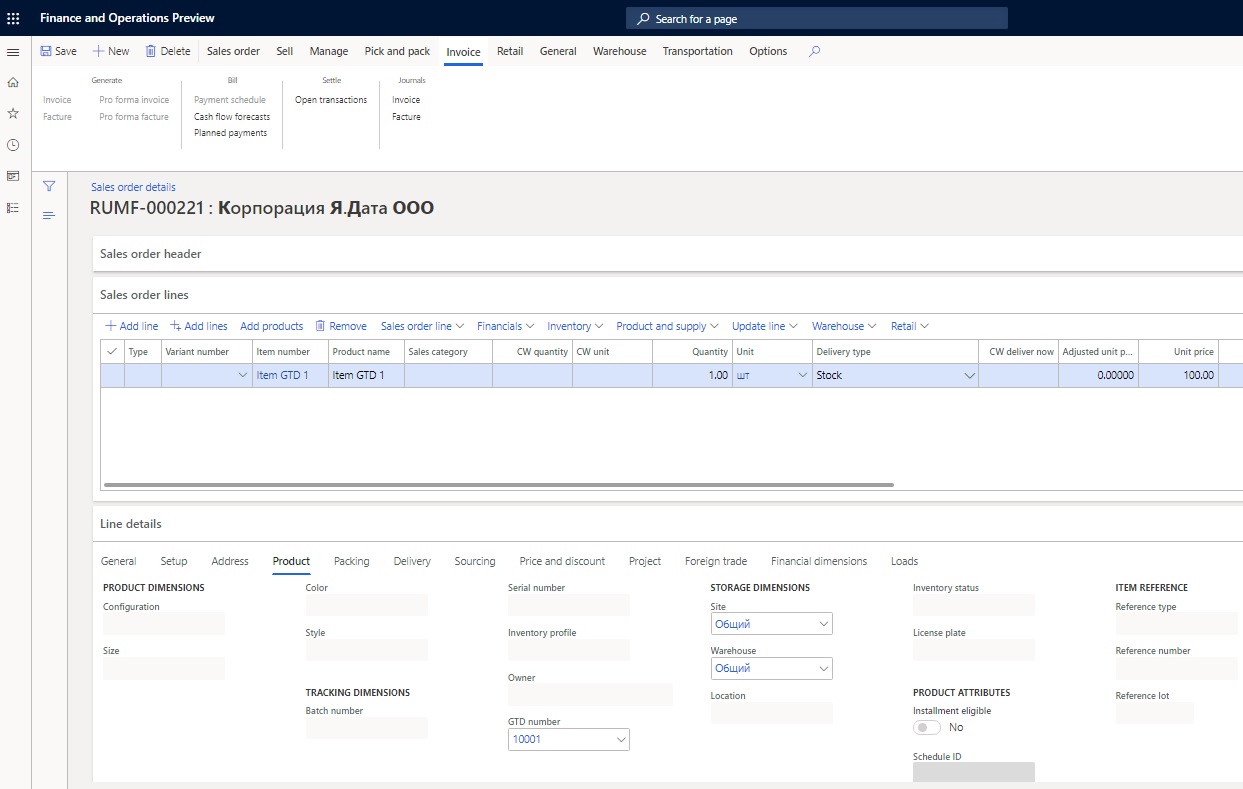
Task: Expand the hamburger navigation pane
Action: [x=13, y=52]
